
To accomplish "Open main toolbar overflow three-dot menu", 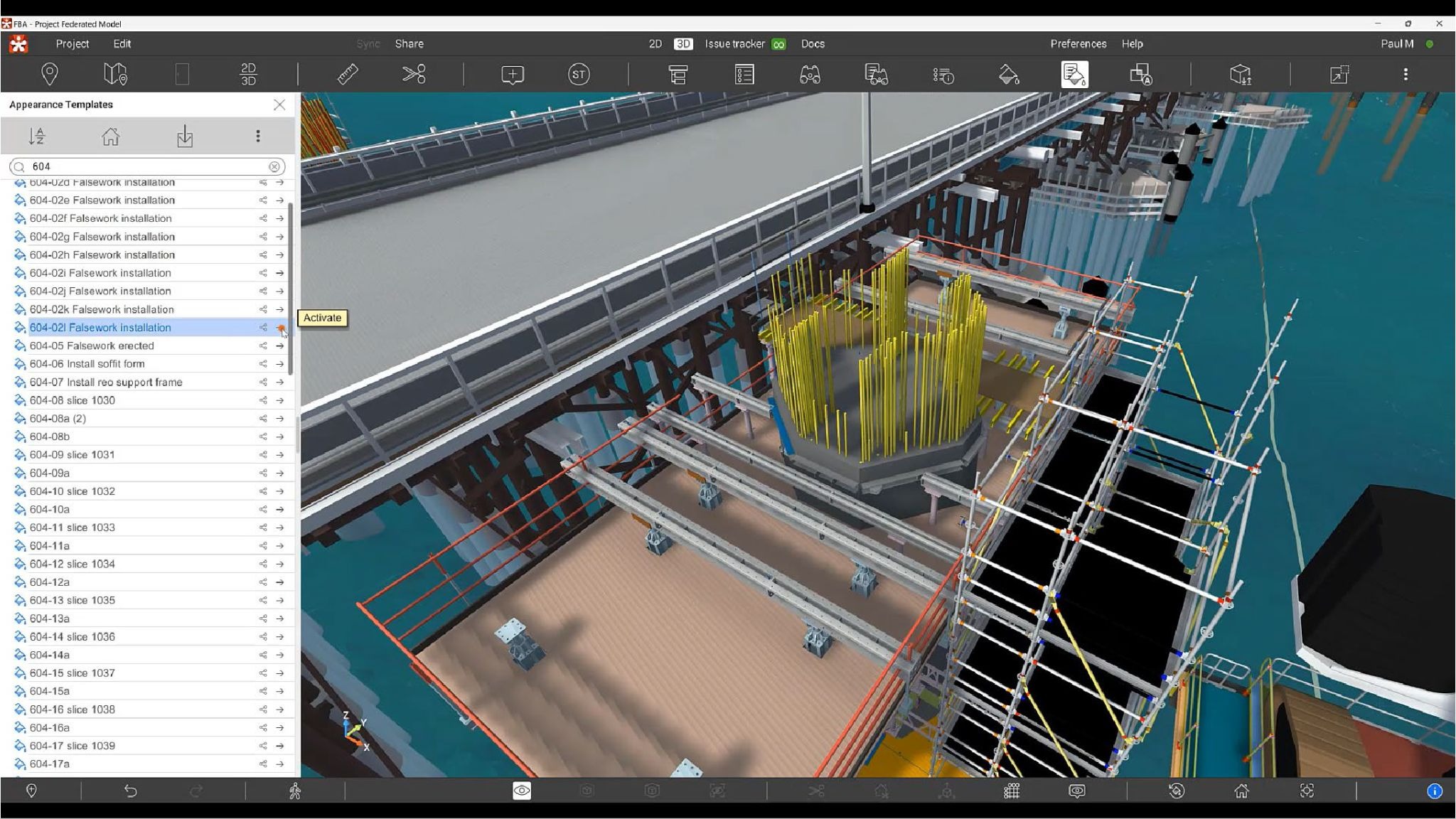I will tap(1406, 75).
